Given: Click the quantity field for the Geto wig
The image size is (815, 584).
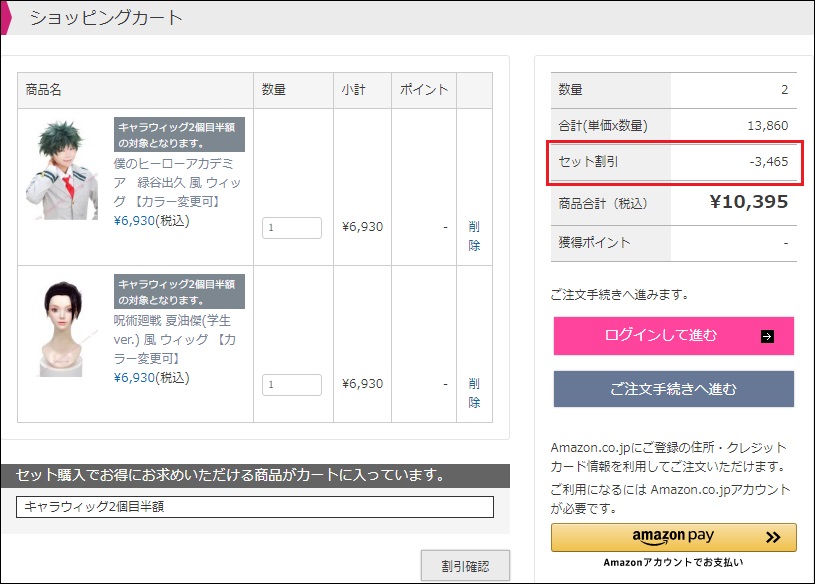Looking at the screenshot, I should tap(291, 384).
